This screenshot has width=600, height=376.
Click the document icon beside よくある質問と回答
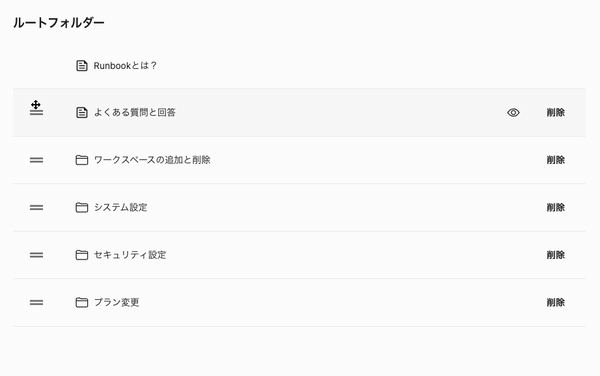point(82,112)
